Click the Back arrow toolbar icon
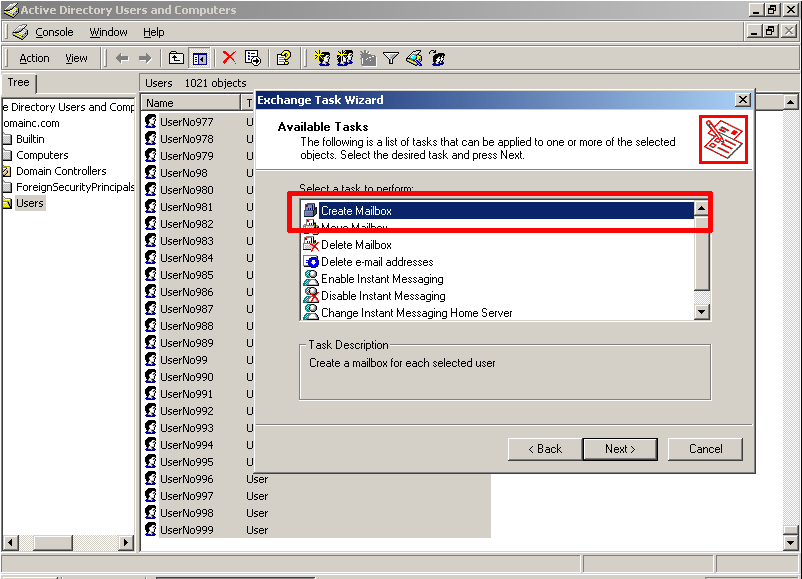The height and width of the screenshot is (579, 802). click(122, 58)
